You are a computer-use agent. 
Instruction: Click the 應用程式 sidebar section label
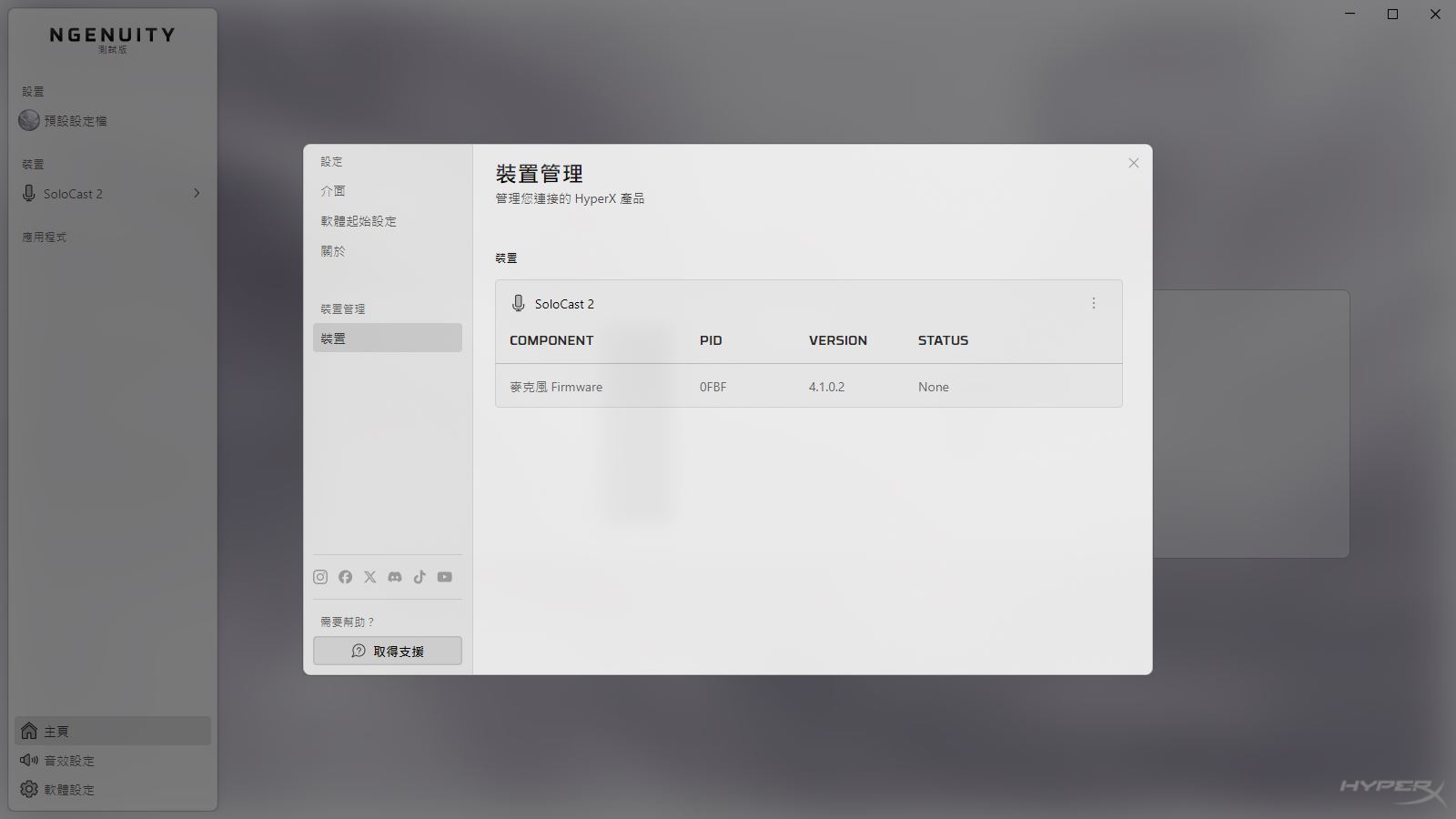[45, 237]
